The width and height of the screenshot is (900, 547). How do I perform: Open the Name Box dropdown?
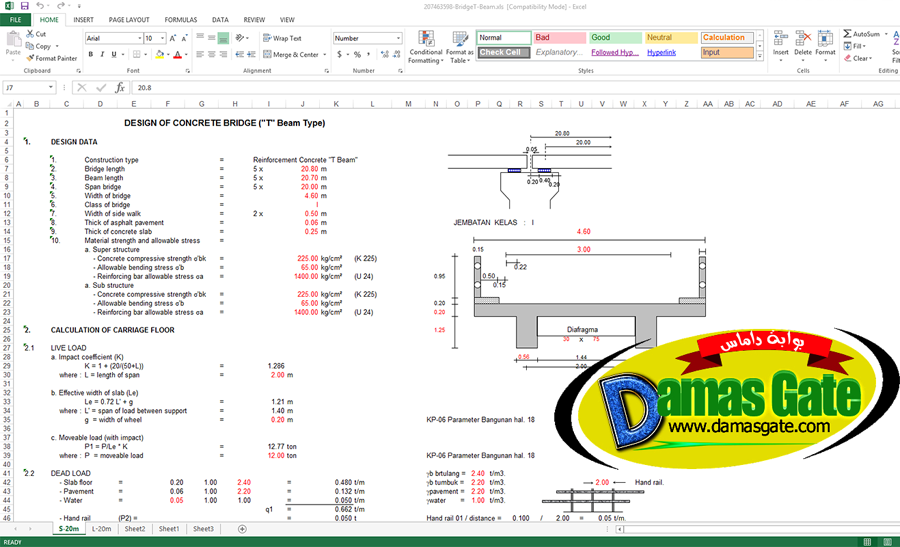51,87
